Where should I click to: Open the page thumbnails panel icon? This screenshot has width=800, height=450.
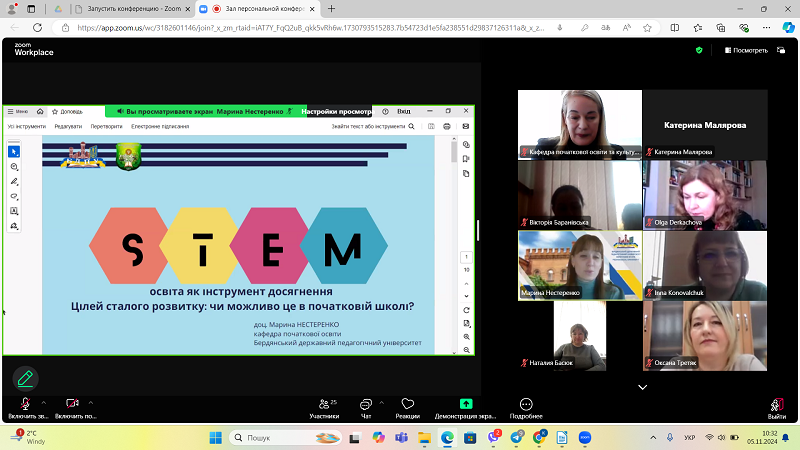pos(466,173)
